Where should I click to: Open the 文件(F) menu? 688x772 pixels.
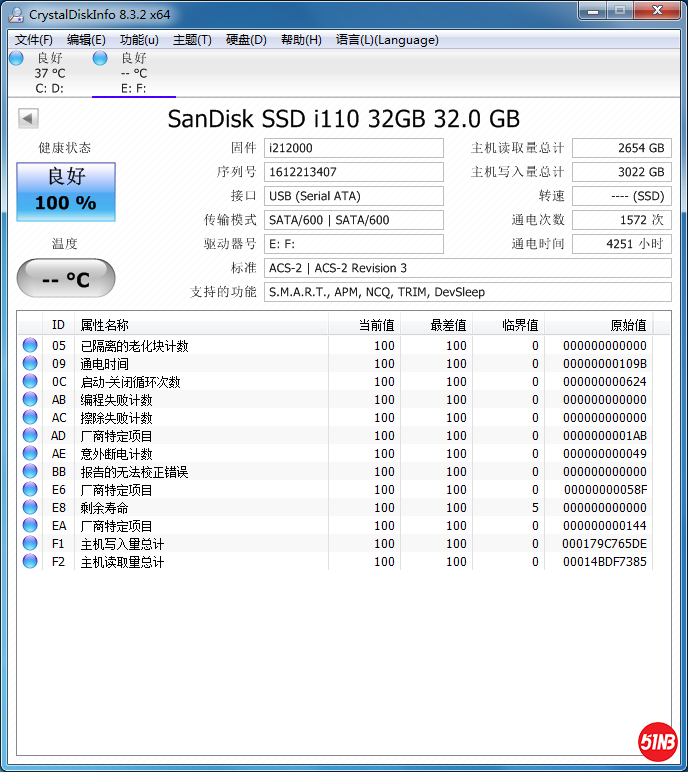point(34,40)
